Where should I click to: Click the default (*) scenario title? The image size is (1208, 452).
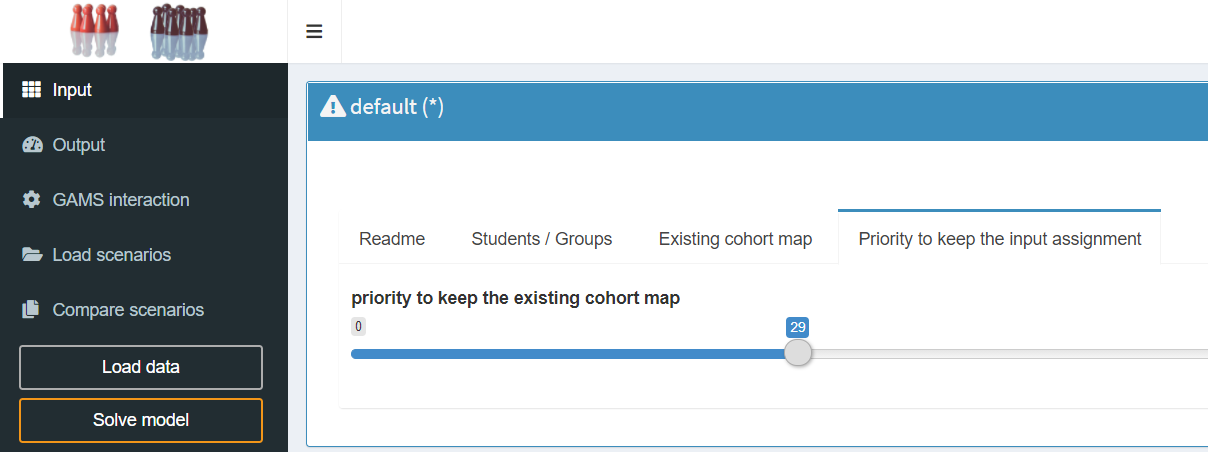[x=397, y=106]
